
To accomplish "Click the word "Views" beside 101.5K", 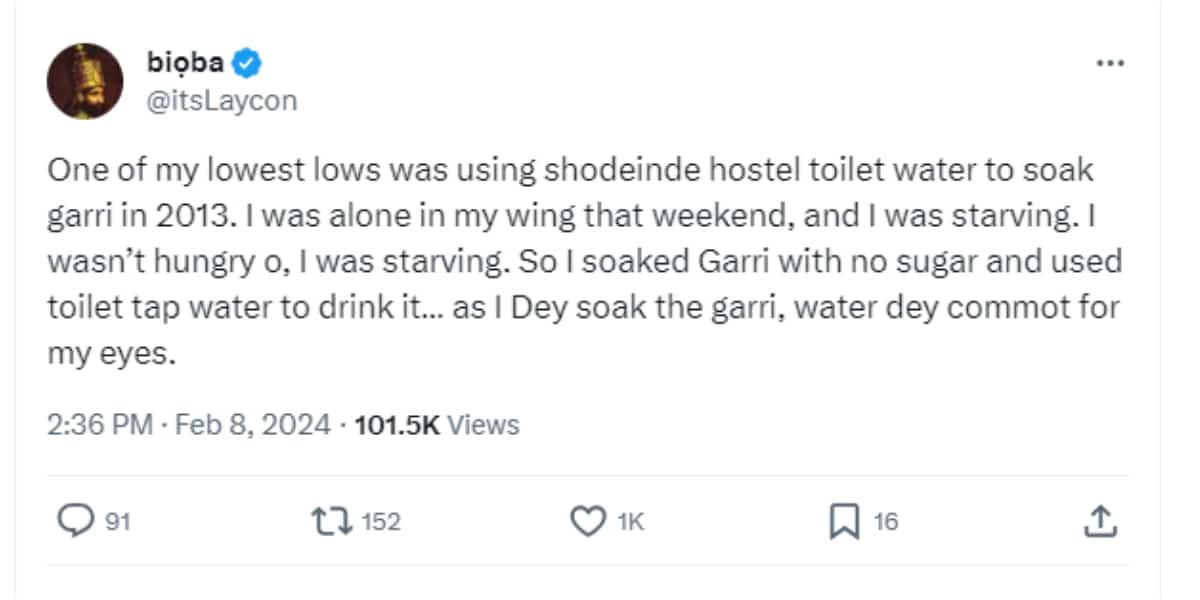I will click(x=483, y=425).
